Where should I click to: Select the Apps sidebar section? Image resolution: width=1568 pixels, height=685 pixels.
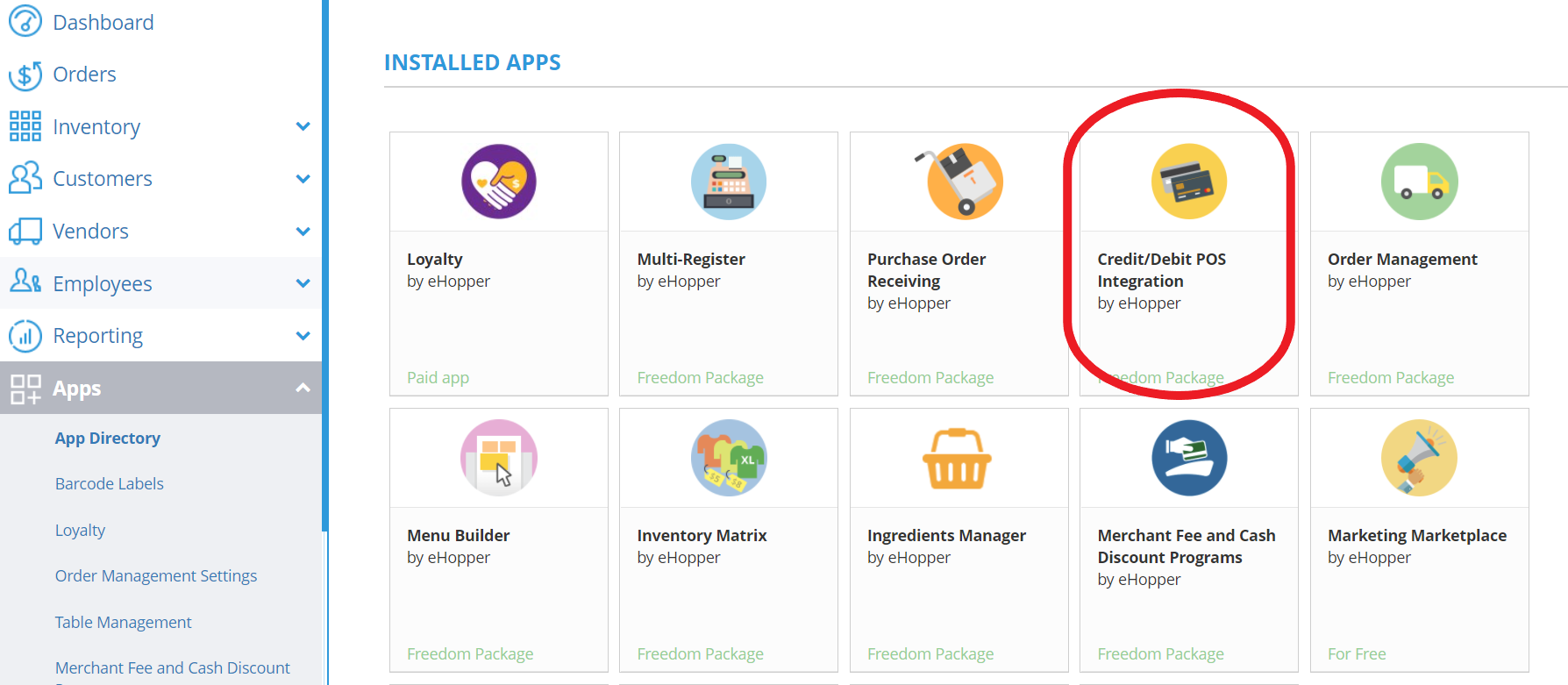pos(76,389)
